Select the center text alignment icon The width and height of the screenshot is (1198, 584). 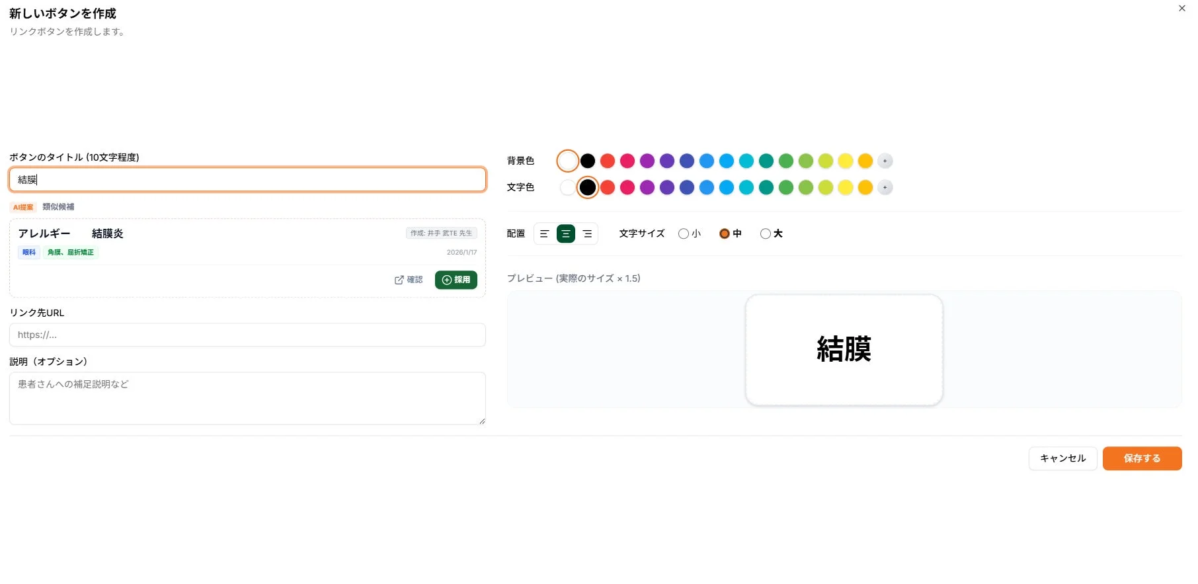click(x=565, y=232)
